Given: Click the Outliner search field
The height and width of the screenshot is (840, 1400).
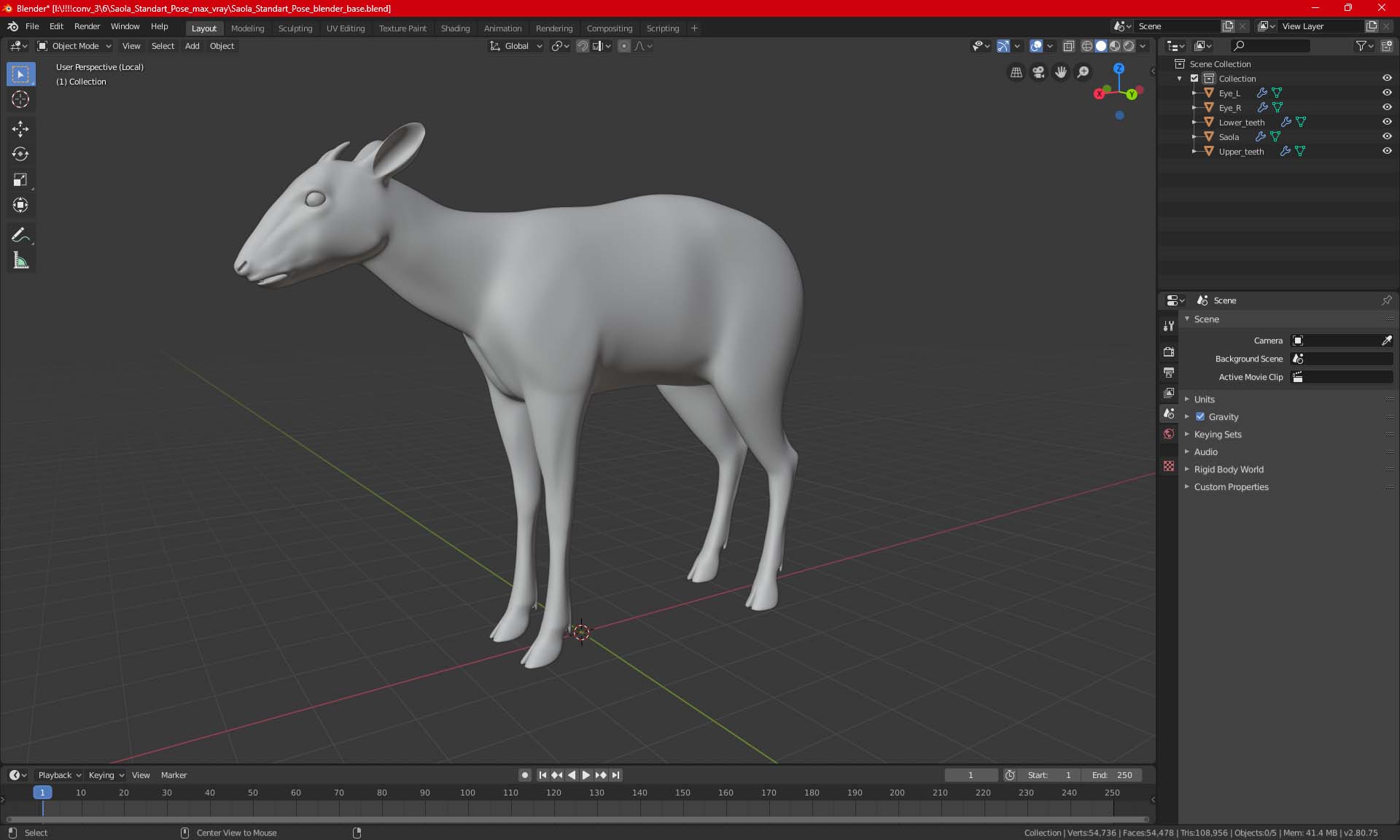Looking at the screenshot, I should pyautogui.click(x=1269, y=46).
